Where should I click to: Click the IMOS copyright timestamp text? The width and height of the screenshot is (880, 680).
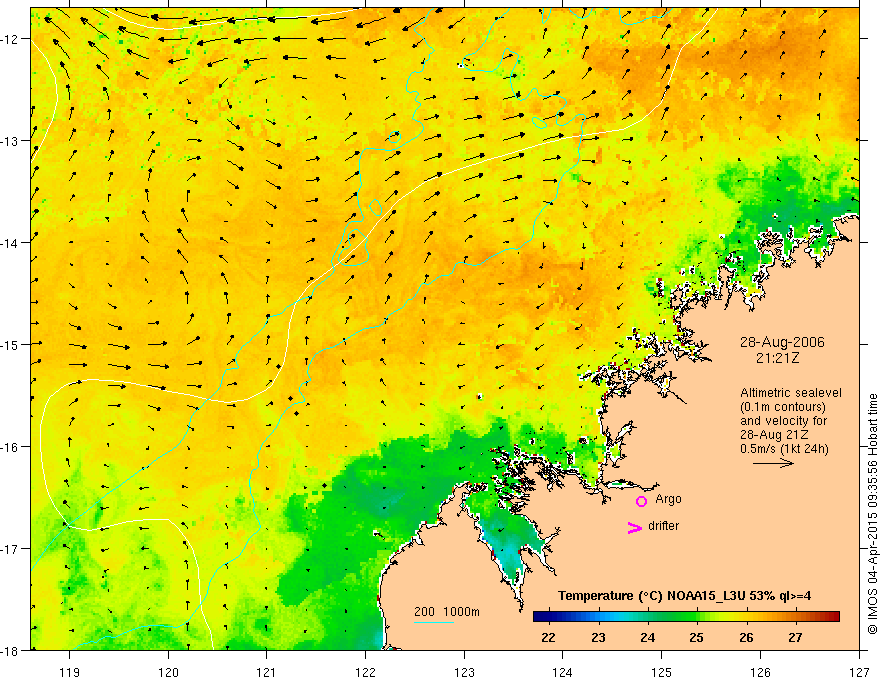(872, 513)
